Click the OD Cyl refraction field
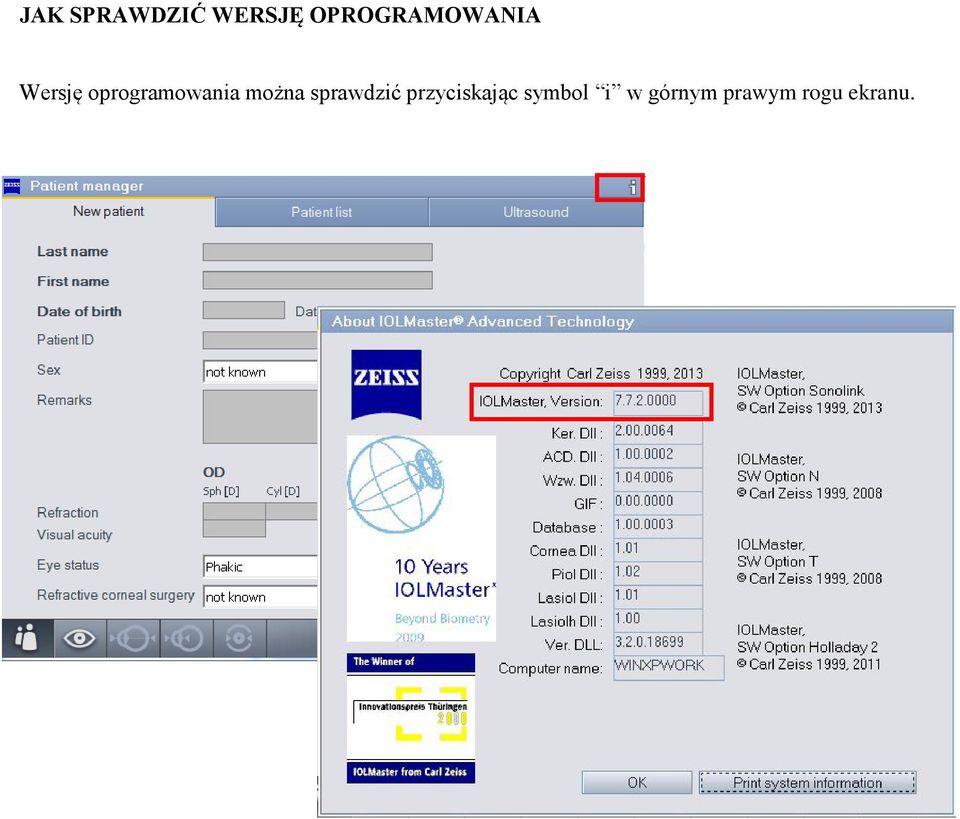Viewport: 960px width, 819px height. click(292, 511)
